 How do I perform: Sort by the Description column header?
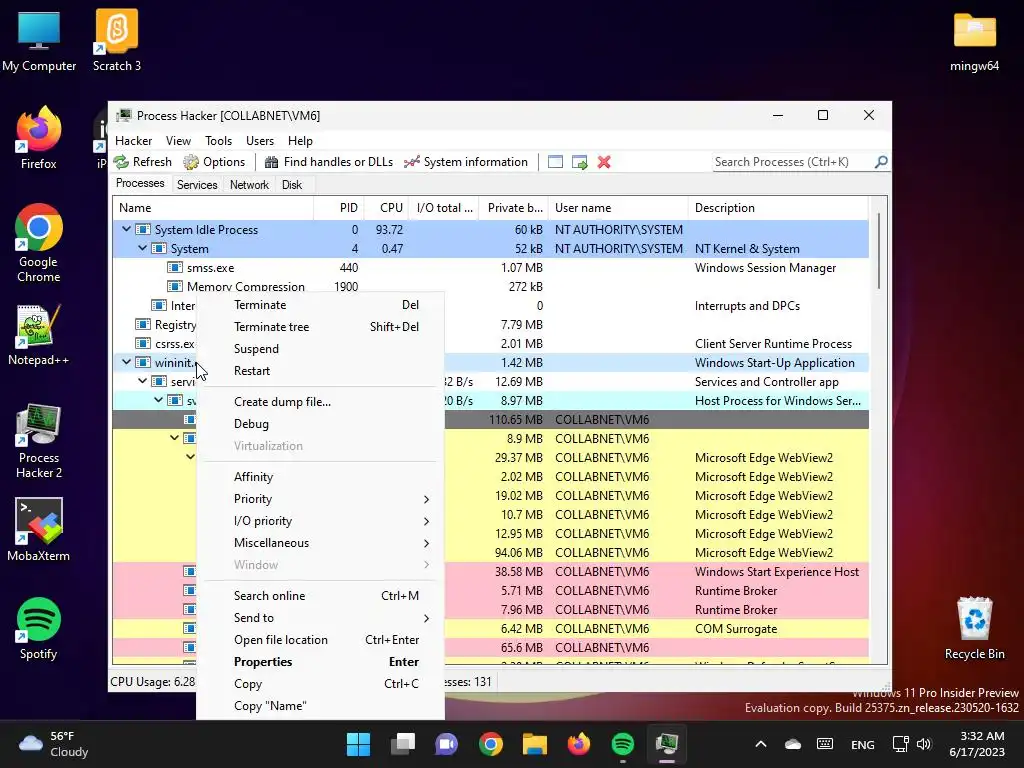[778, 208]
